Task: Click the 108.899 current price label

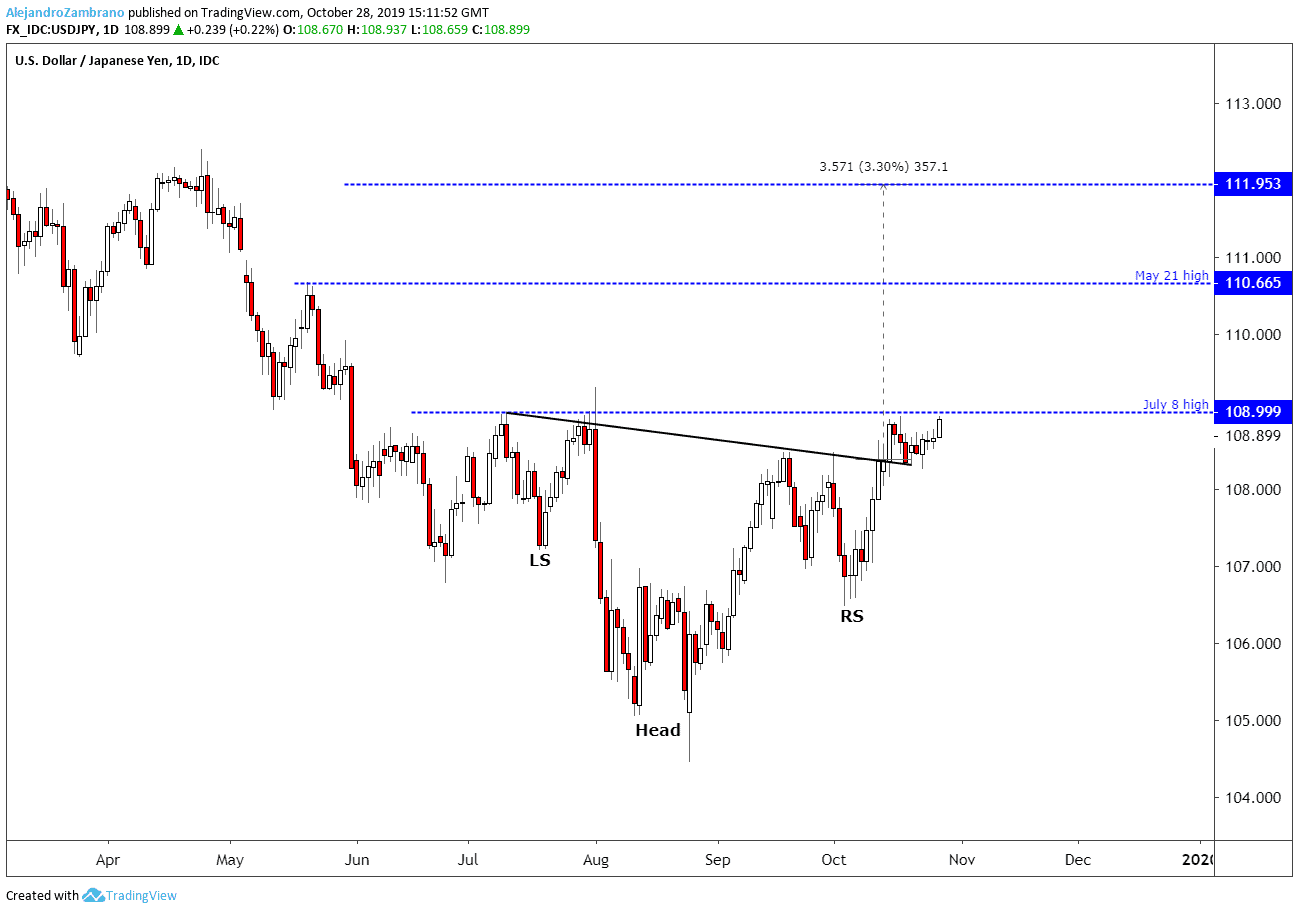Action: pos(1252,435)
